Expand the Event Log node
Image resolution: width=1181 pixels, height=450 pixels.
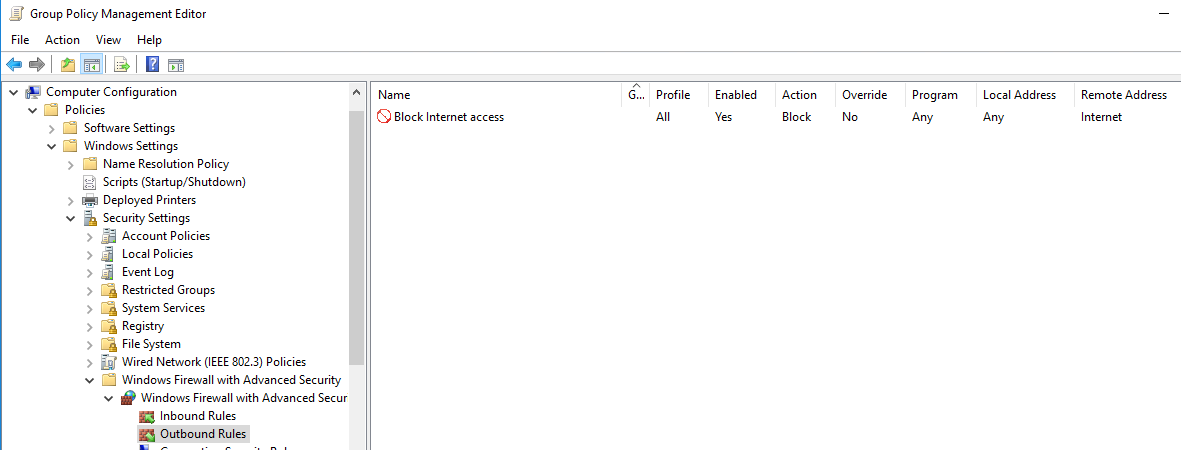[90, 273]
